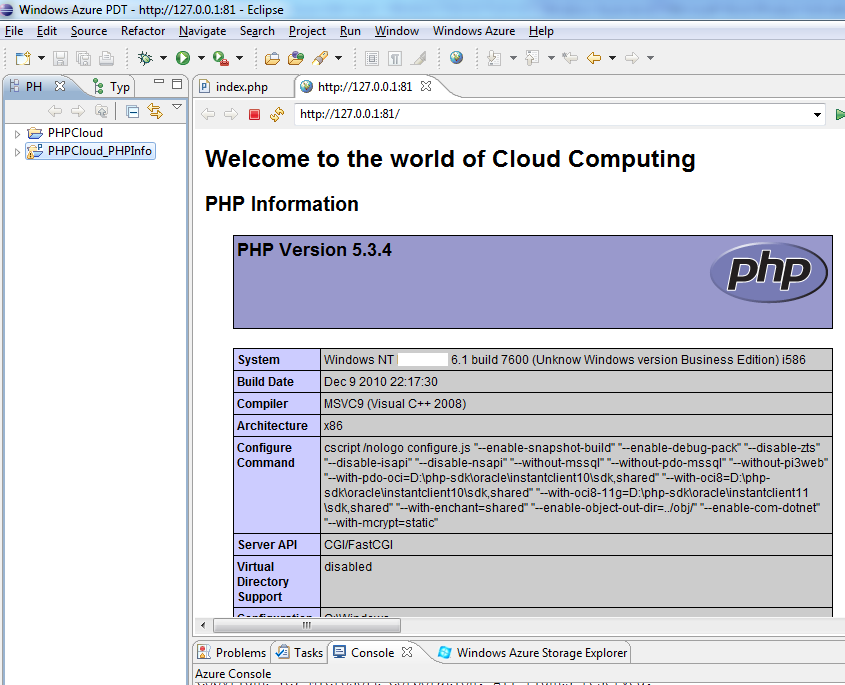Toggle Show Whitespace Characters icon
This screenshot has height=685, width=845.
pos(395,58)
